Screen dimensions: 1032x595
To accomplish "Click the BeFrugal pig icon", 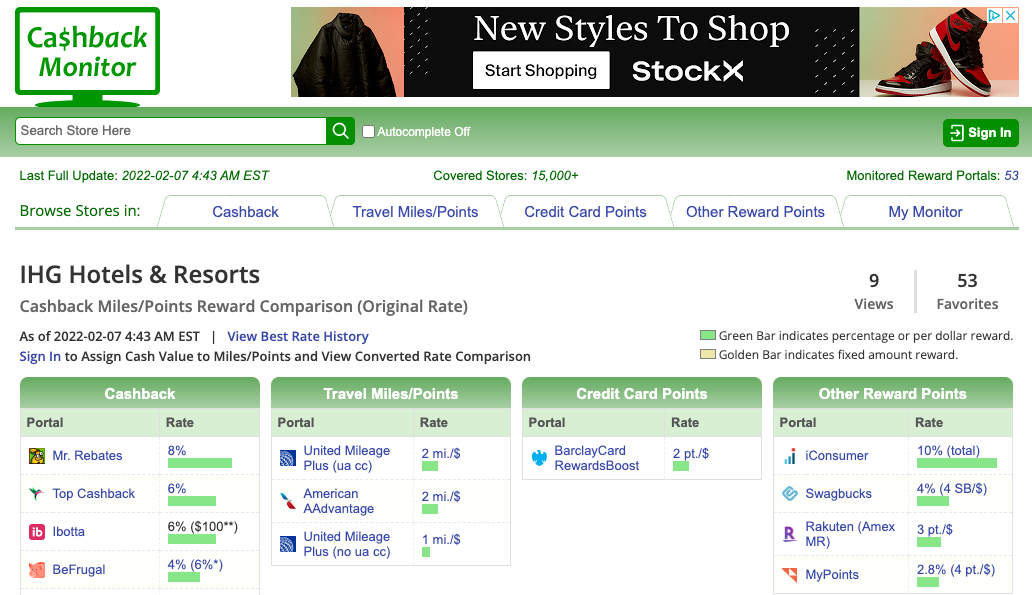I will [37, 570].
